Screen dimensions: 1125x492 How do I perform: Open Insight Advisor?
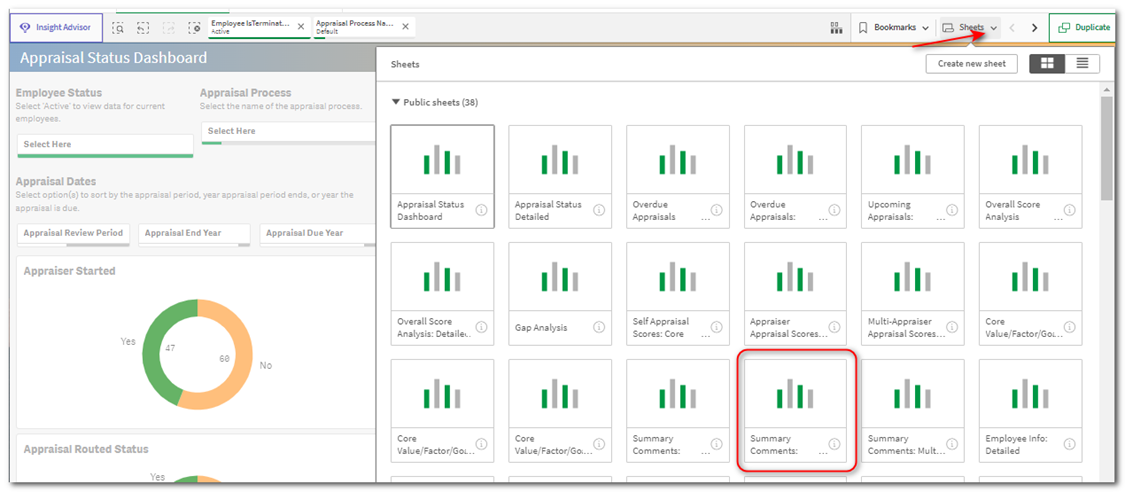click(56, 28)
